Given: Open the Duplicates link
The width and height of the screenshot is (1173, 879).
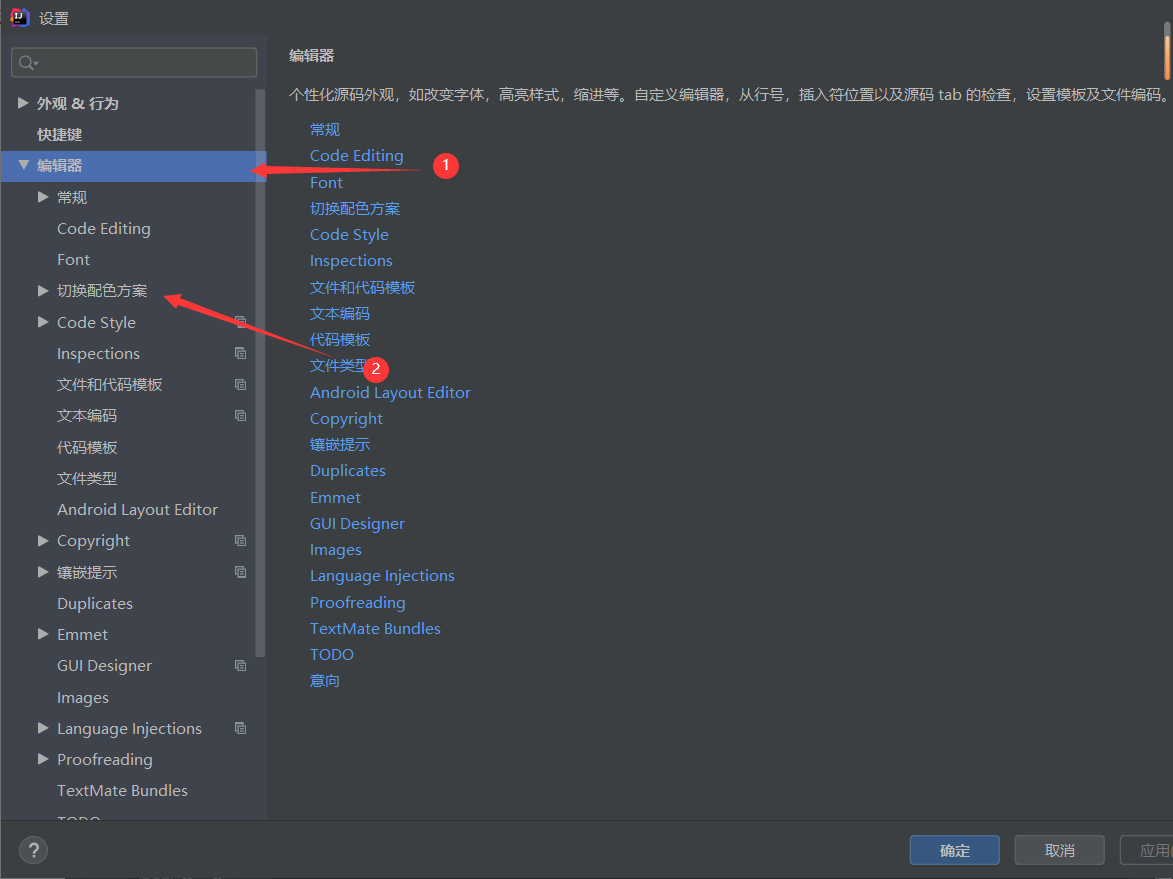Looking at the screenshot, I should (348, 471).
